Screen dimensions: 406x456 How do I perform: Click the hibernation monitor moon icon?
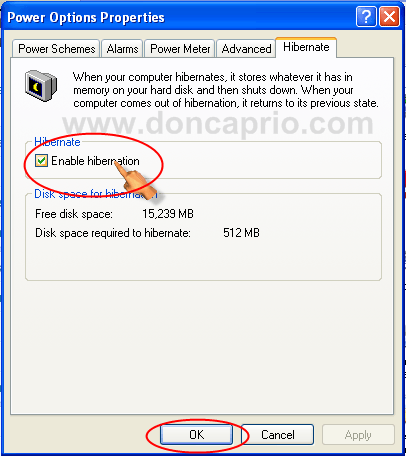click(41, 85)
